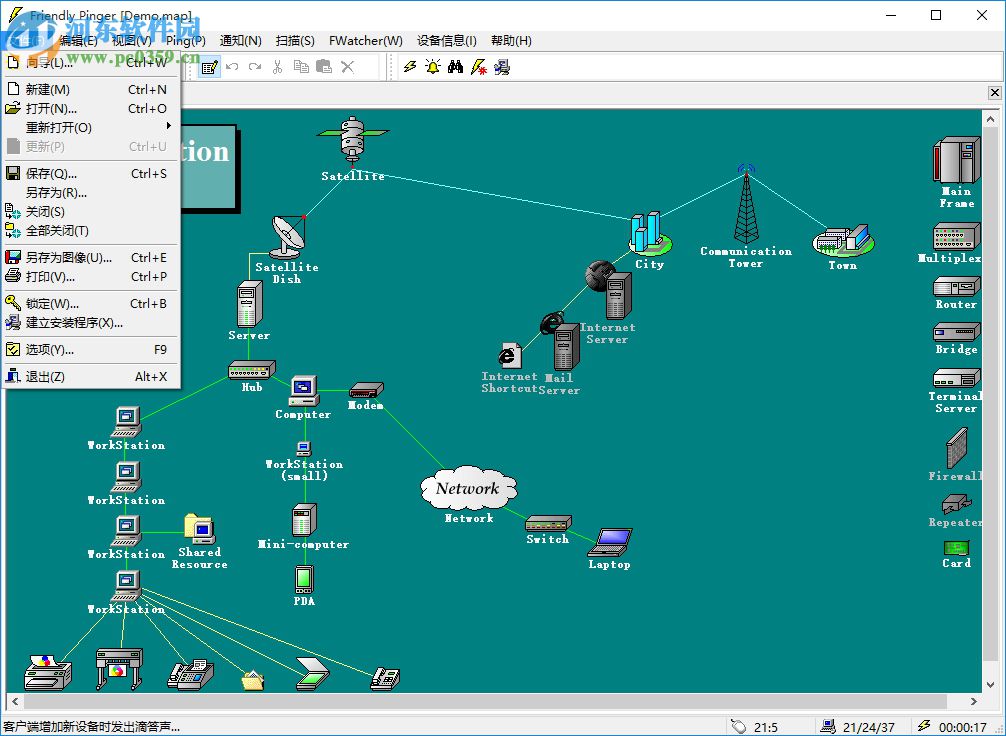Screen dimensions: 1006x736
Task: Click the lightning ping toolbar icon
Action: [410, 67]
